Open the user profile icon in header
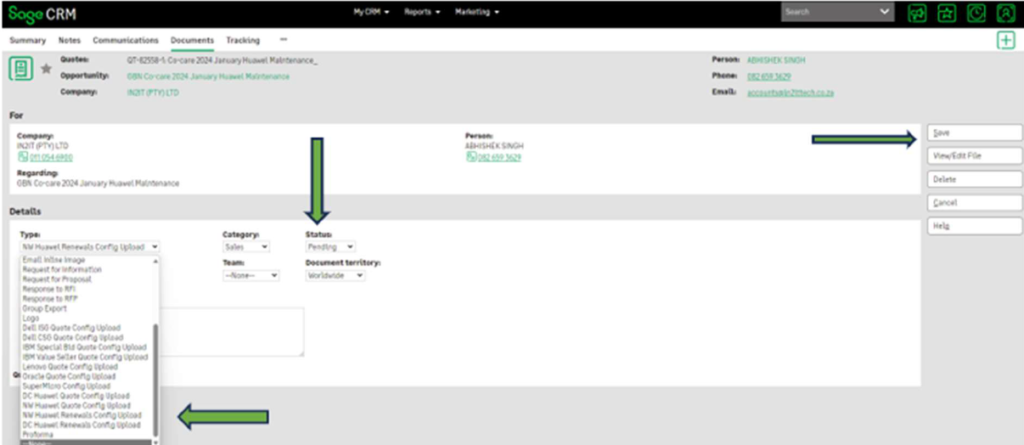 pos(1004,12)
